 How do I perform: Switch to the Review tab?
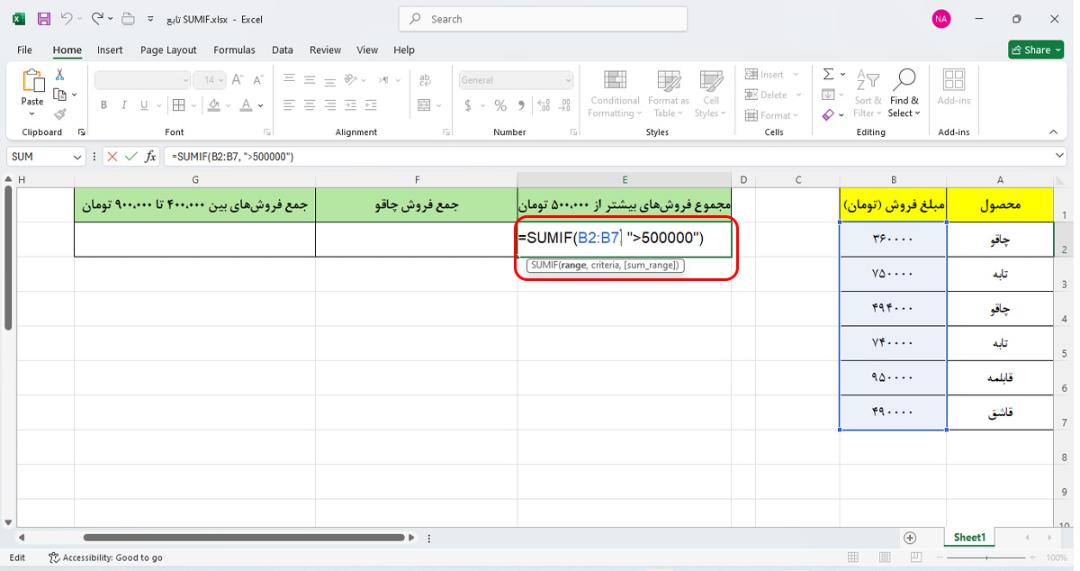tap(325, 50)
